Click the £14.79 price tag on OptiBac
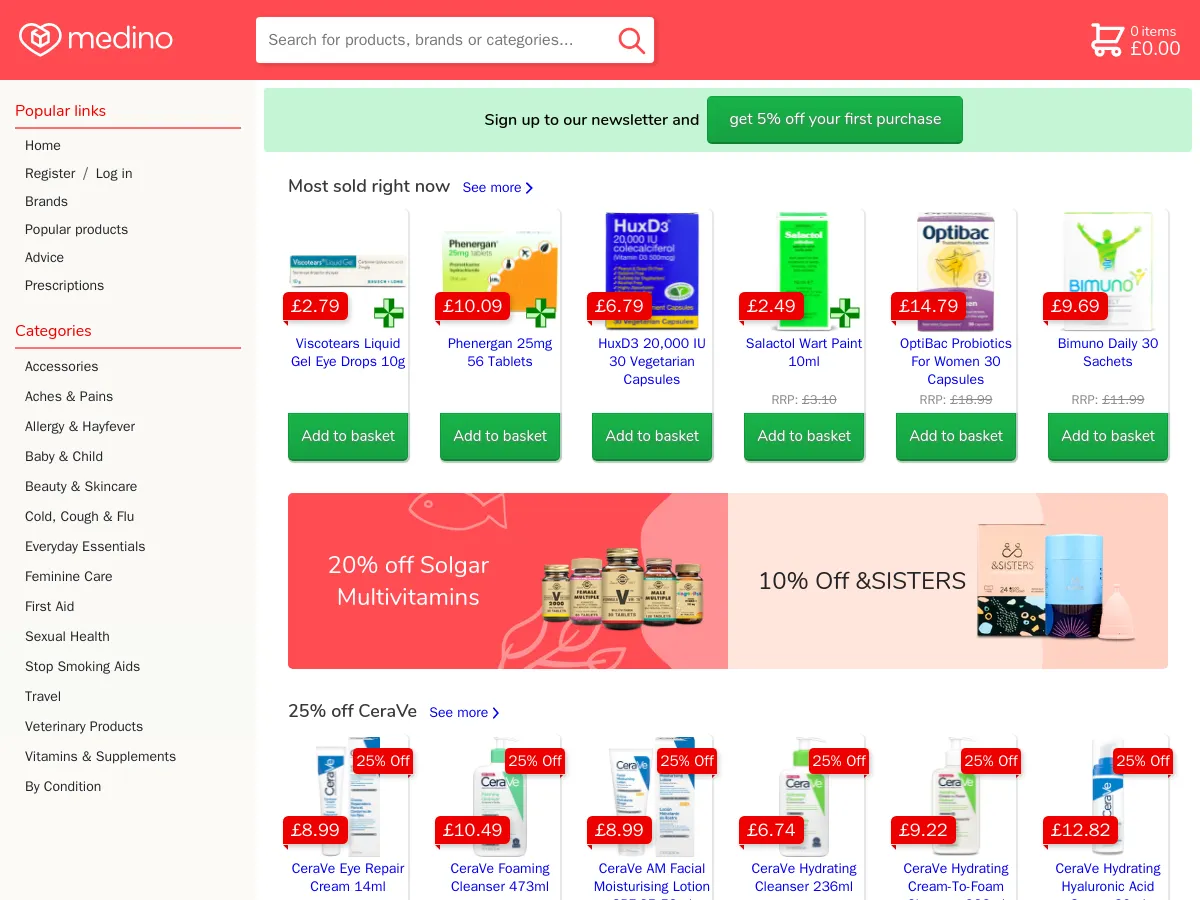The image size is (1200, 900). [x=928, y=306]
